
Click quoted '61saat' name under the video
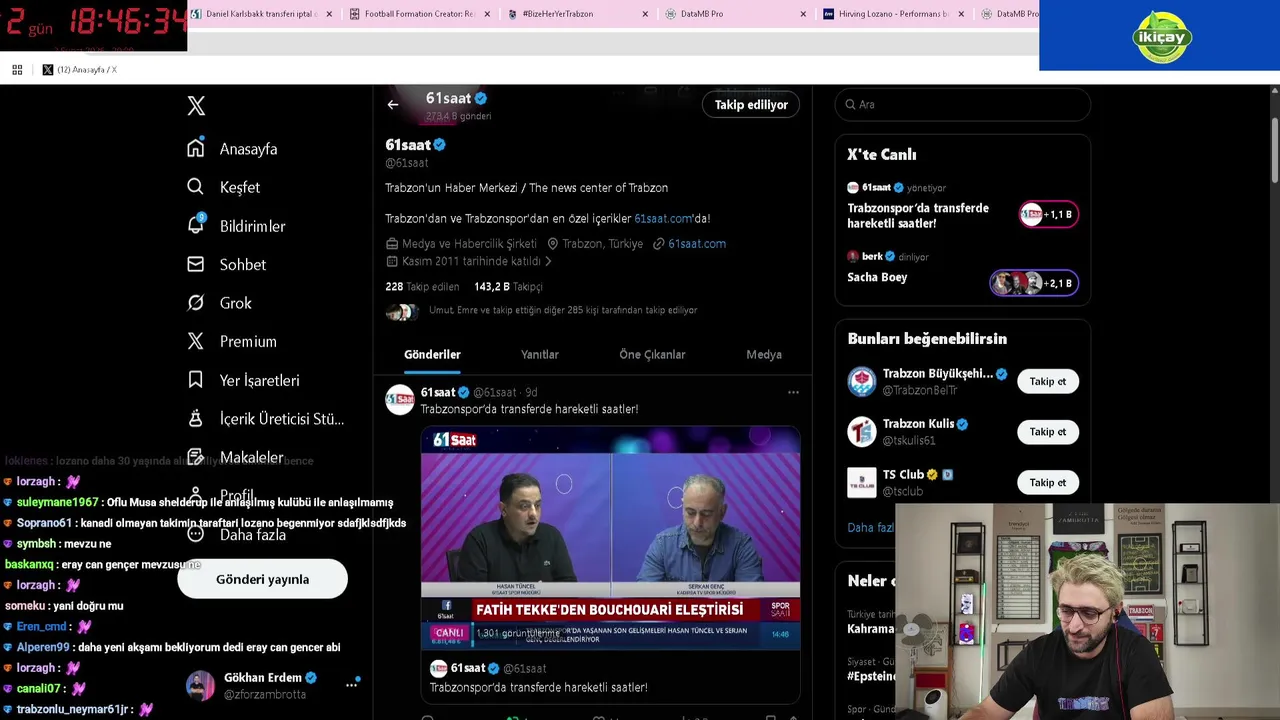pos(468,668)
